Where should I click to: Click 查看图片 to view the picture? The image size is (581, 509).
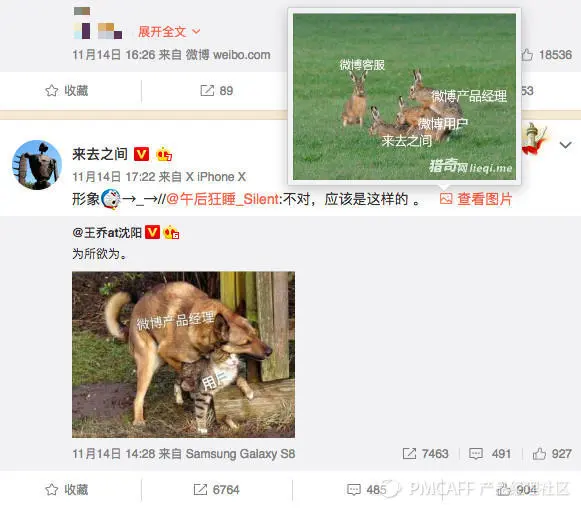coord(476,199)
